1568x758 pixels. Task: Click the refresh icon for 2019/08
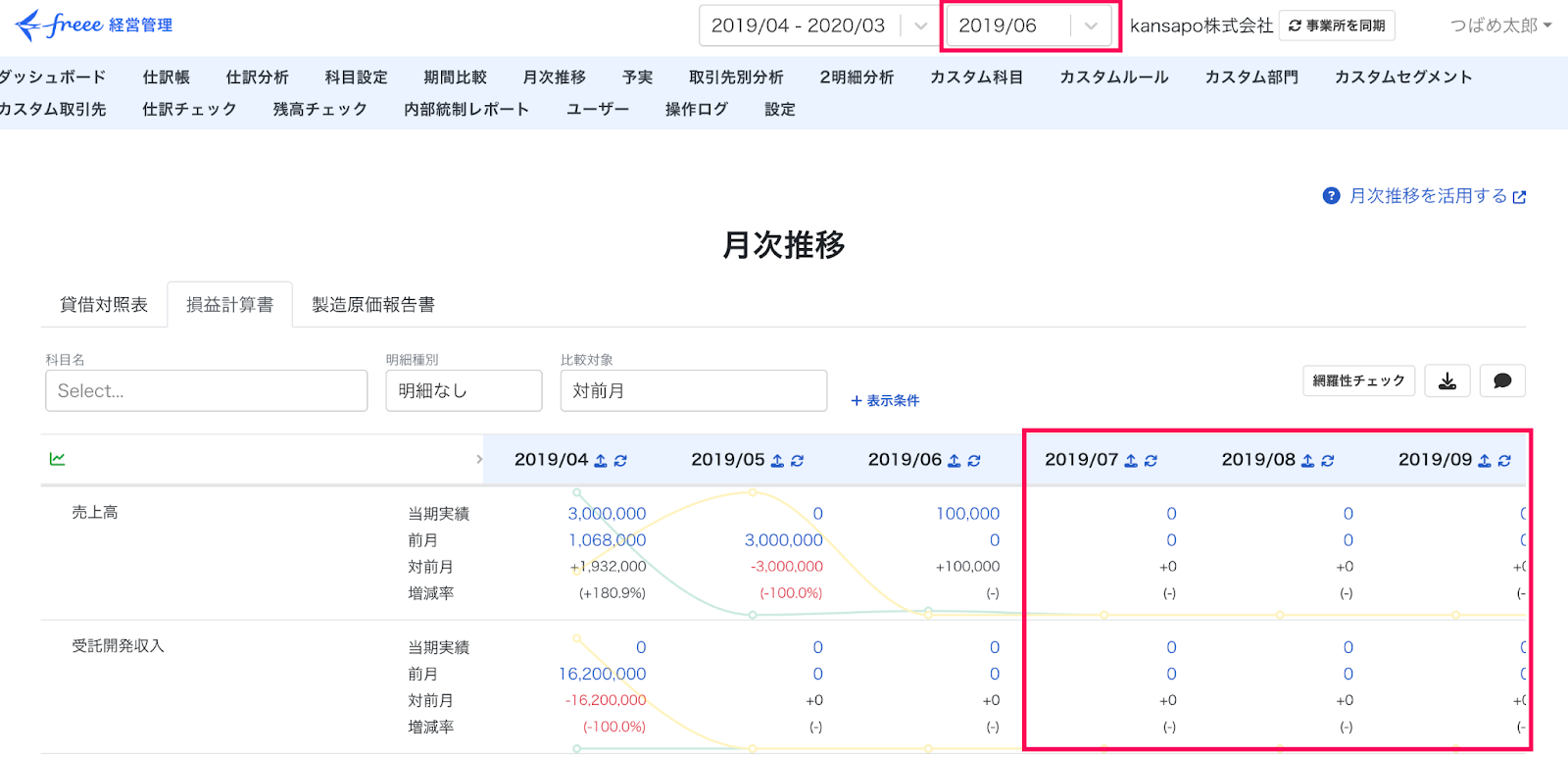(1328, 460)
